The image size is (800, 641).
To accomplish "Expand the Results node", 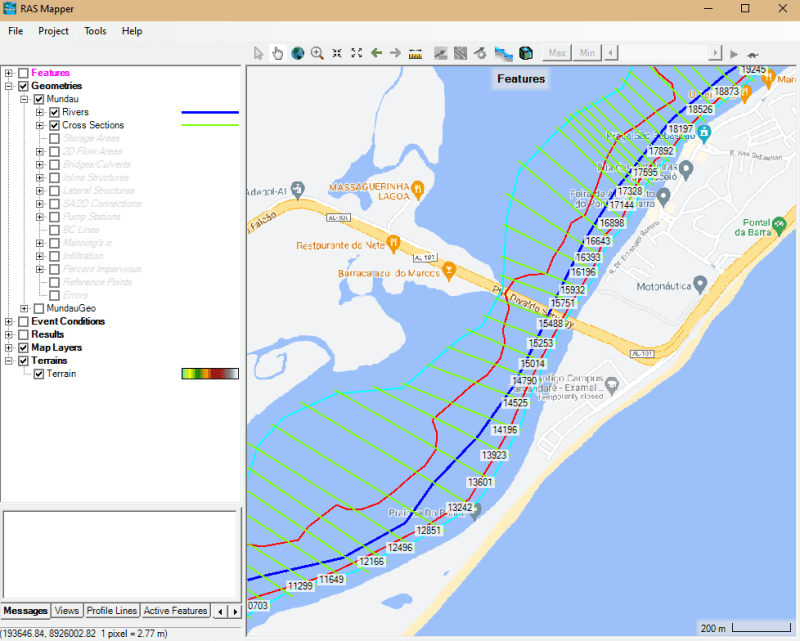I will click(x=9, y=335).
